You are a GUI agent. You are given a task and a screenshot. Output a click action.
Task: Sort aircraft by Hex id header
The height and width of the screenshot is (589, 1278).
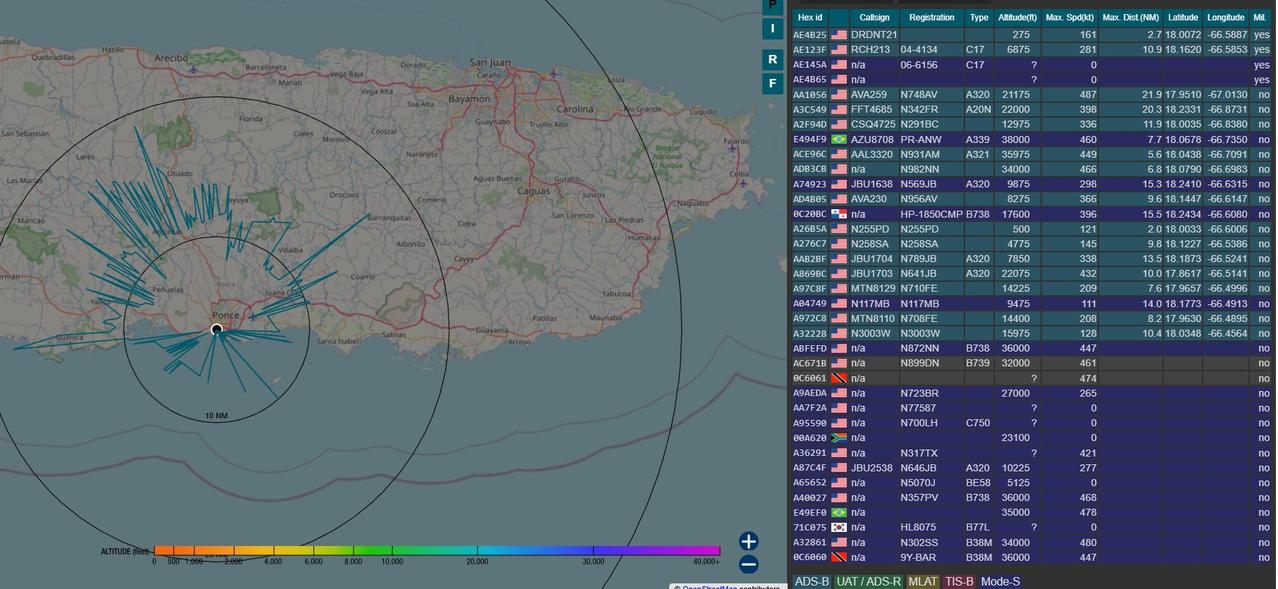[809, 18]
